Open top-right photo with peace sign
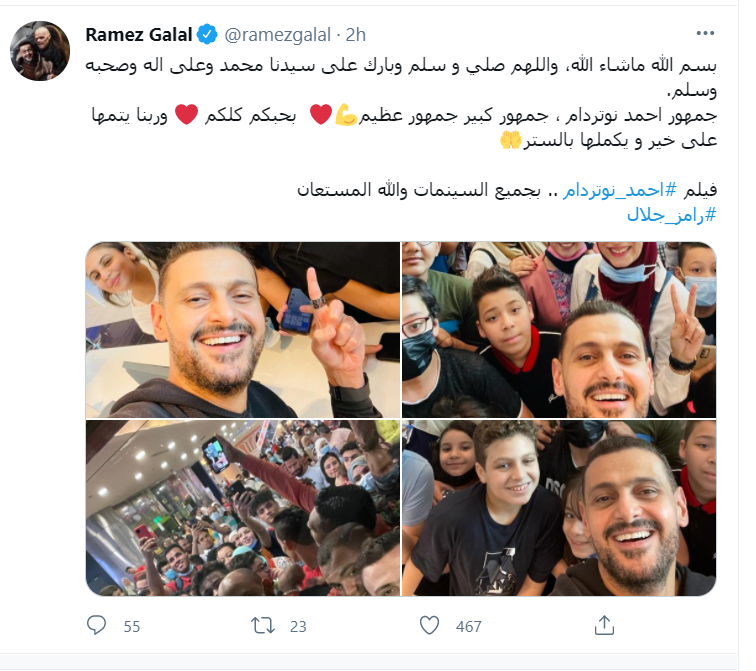This screenshot has width=756, height=671. [x=559, y=330]
